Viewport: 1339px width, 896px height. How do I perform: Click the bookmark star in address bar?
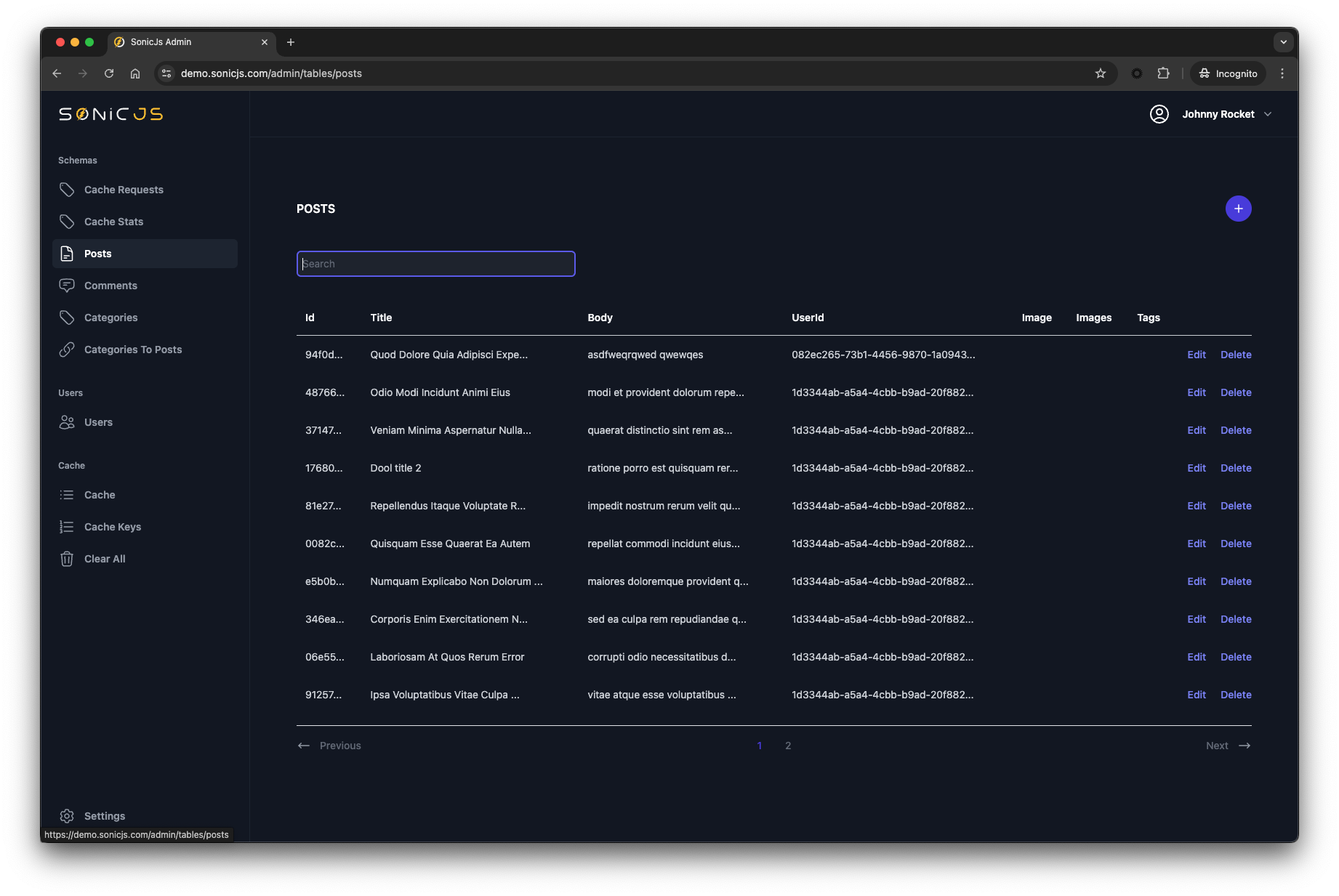1101,73
